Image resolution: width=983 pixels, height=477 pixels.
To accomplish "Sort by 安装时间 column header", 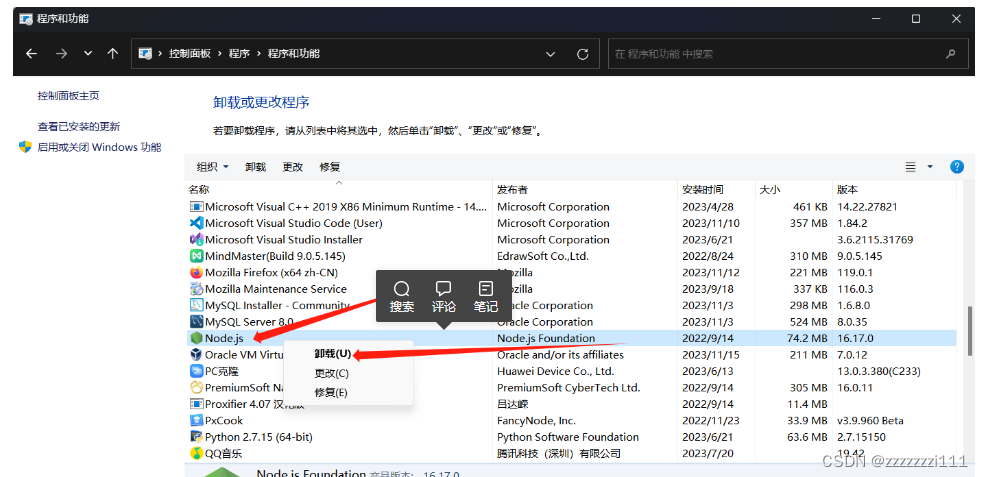I will 703,189.
